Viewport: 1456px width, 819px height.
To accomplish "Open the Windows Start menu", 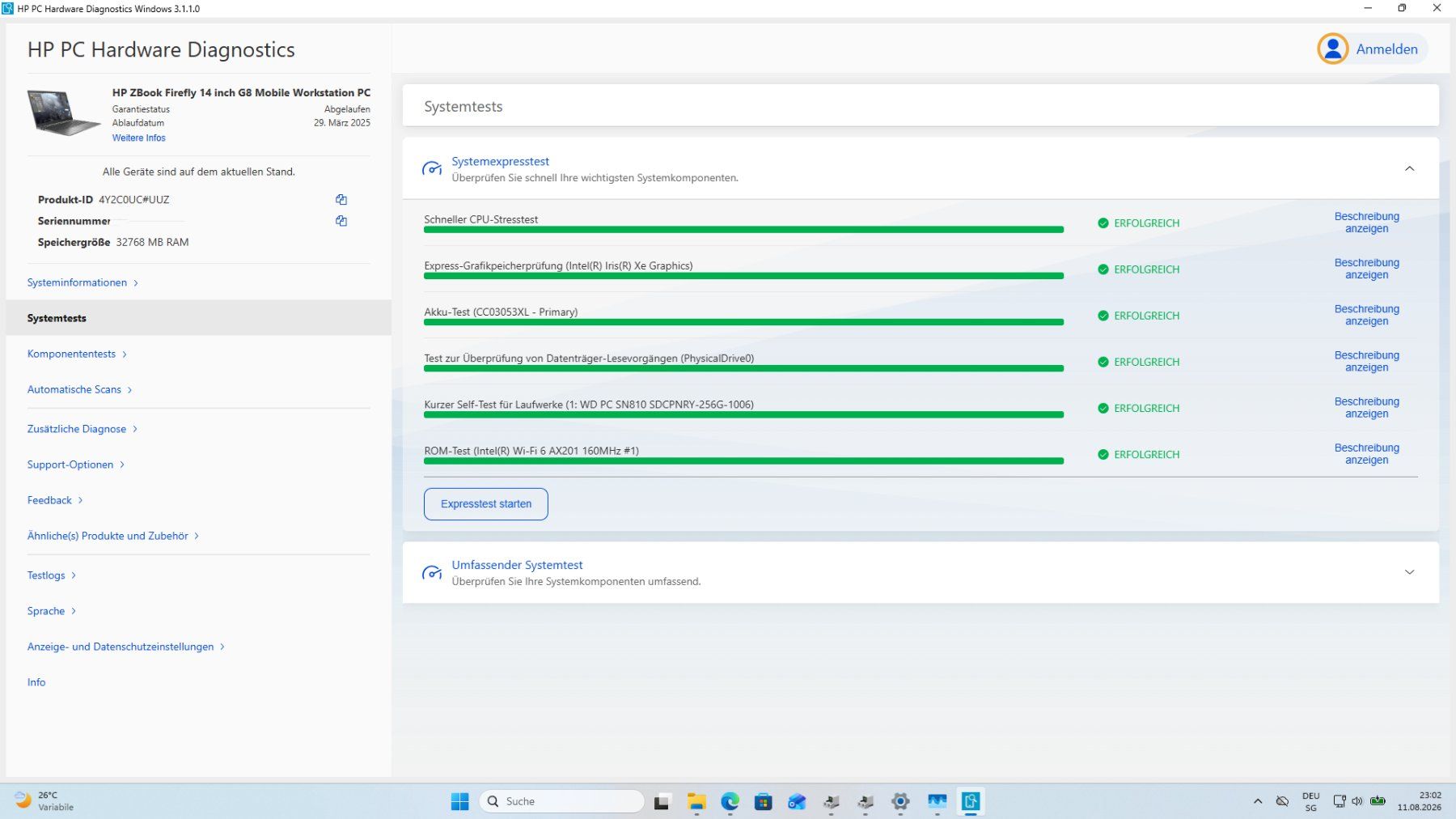I will point(459,801).
